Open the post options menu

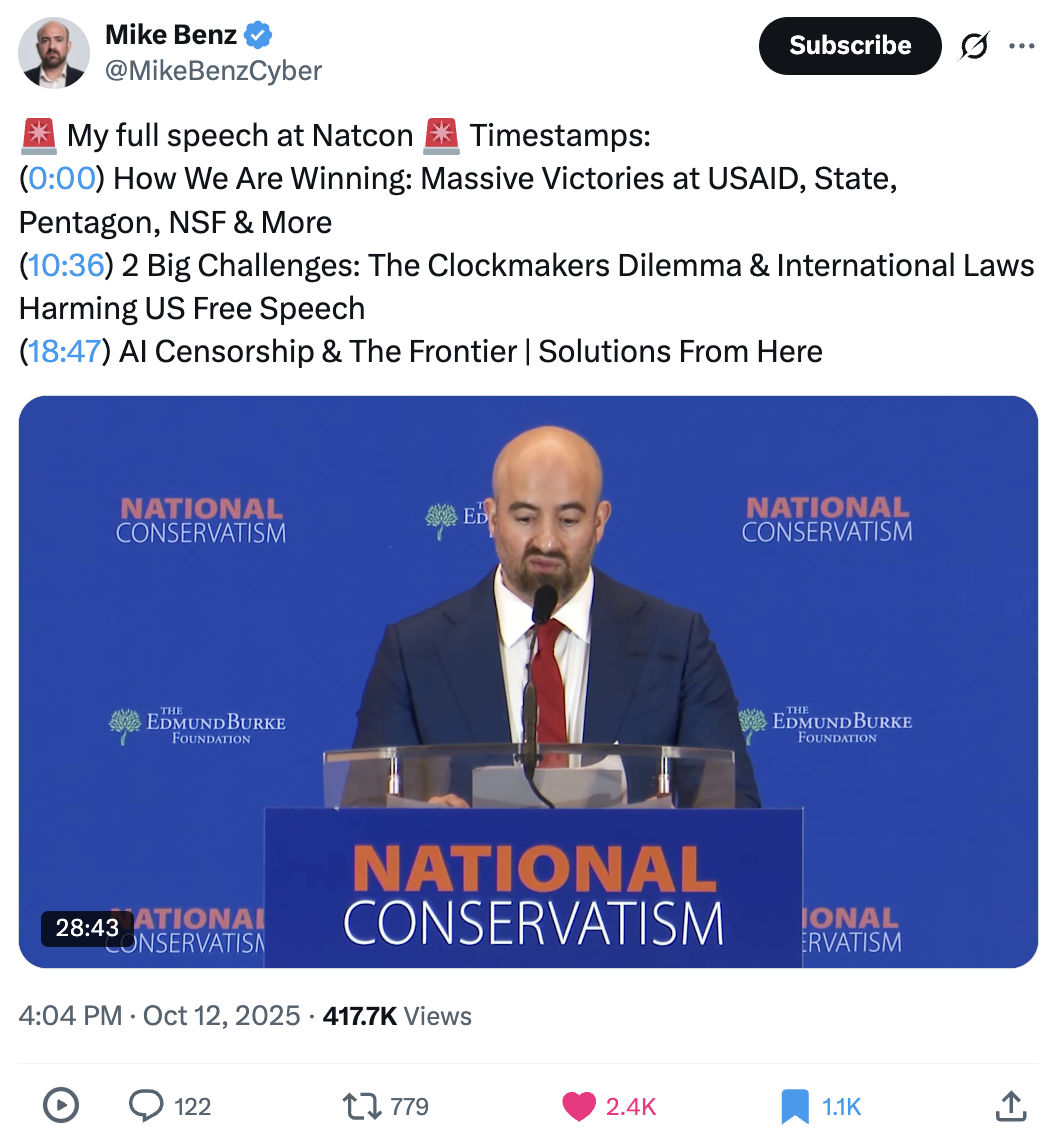1022,45
